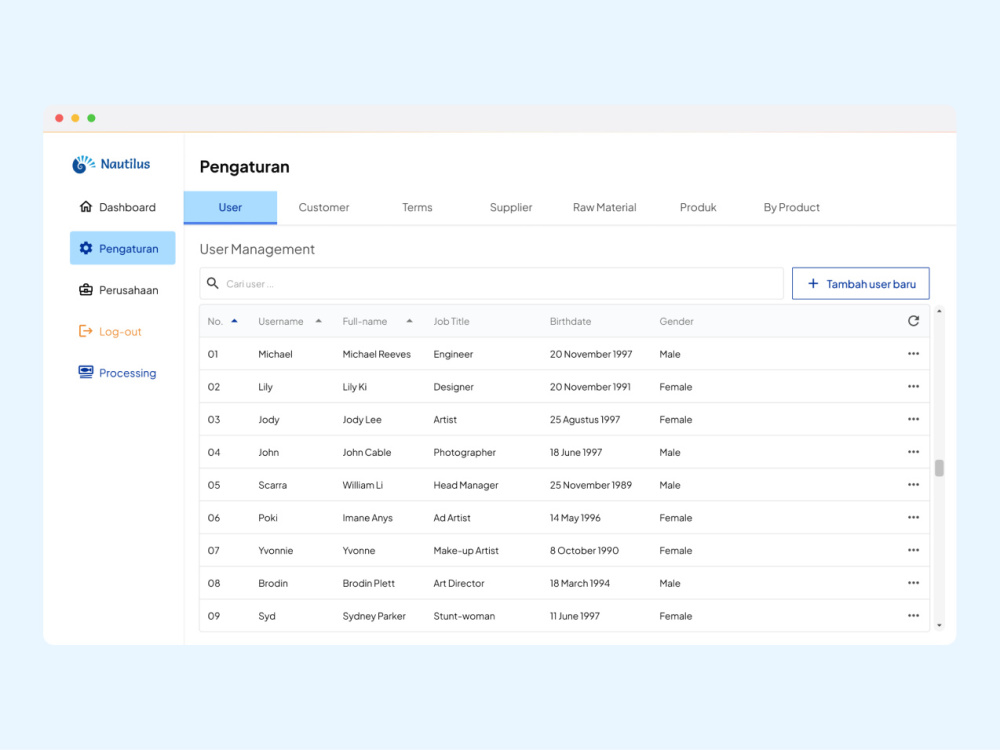
Task: Open more options for Lily Ki
Action: [913, 386]
